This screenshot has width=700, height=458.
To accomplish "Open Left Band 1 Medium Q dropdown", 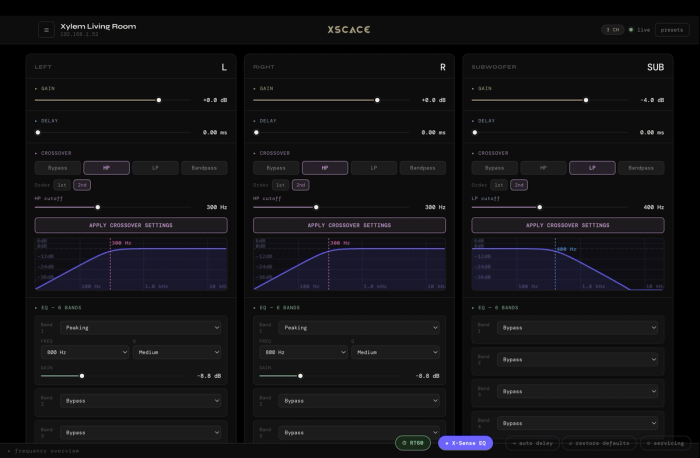I will 177,352.
